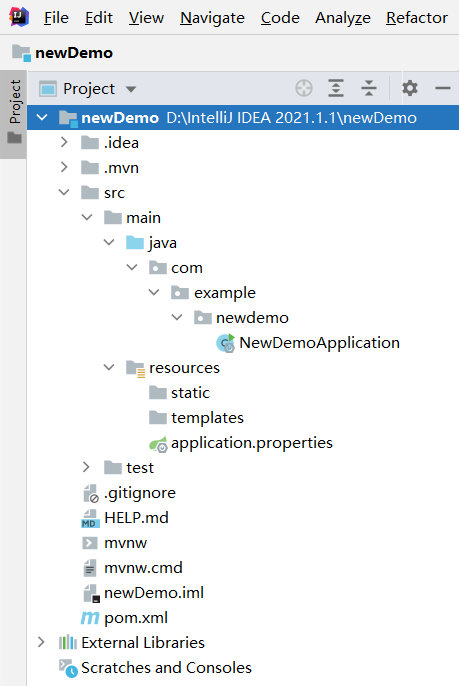Click the HELP.md markdown file icon

click(x=90, y=518)
